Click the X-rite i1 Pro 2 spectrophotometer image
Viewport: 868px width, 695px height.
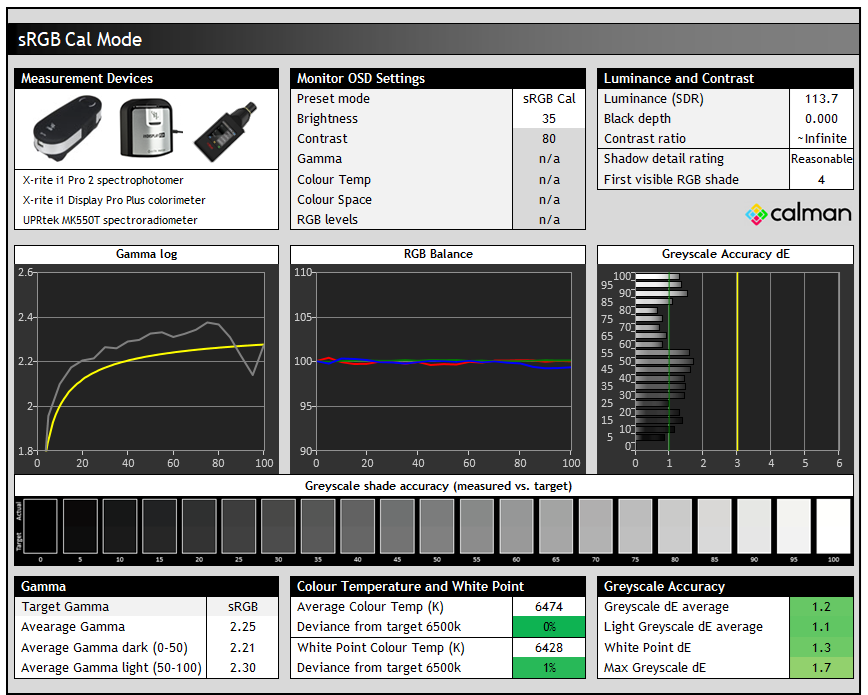69,130
